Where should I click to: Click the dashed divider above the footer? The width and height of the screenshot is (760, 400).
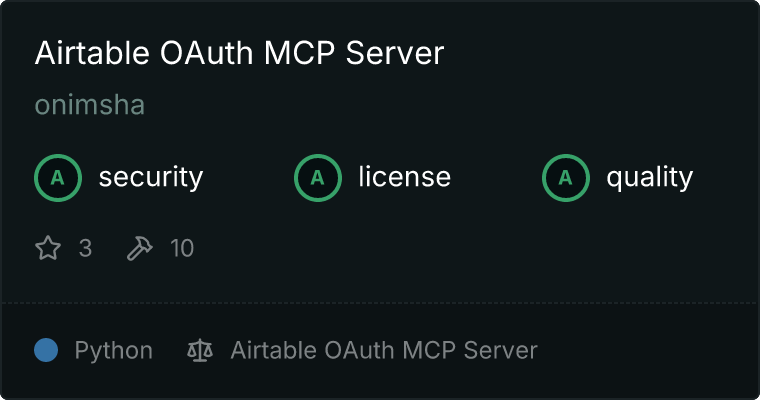pyautogui.click(x=380, y=303)
